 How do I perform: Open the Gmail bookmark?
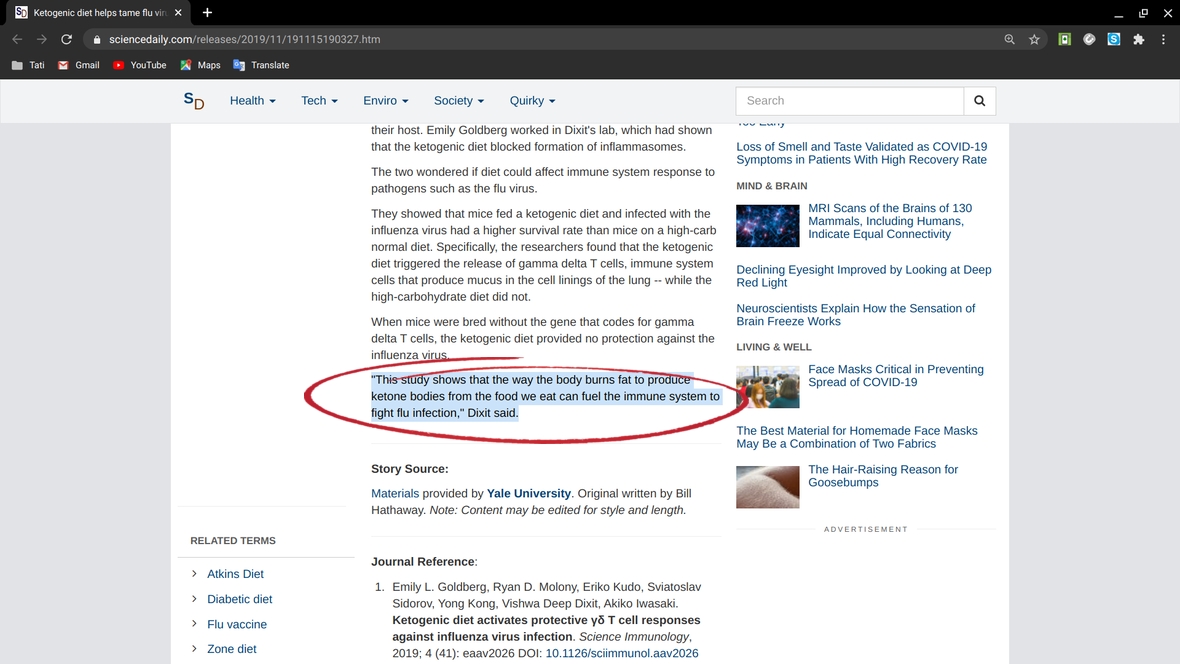tap(79, 65)
